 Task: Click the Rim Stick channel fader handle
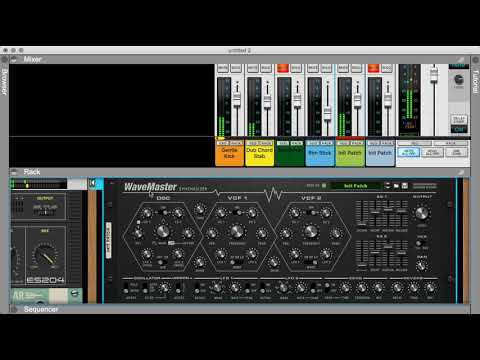coord(327,113)
